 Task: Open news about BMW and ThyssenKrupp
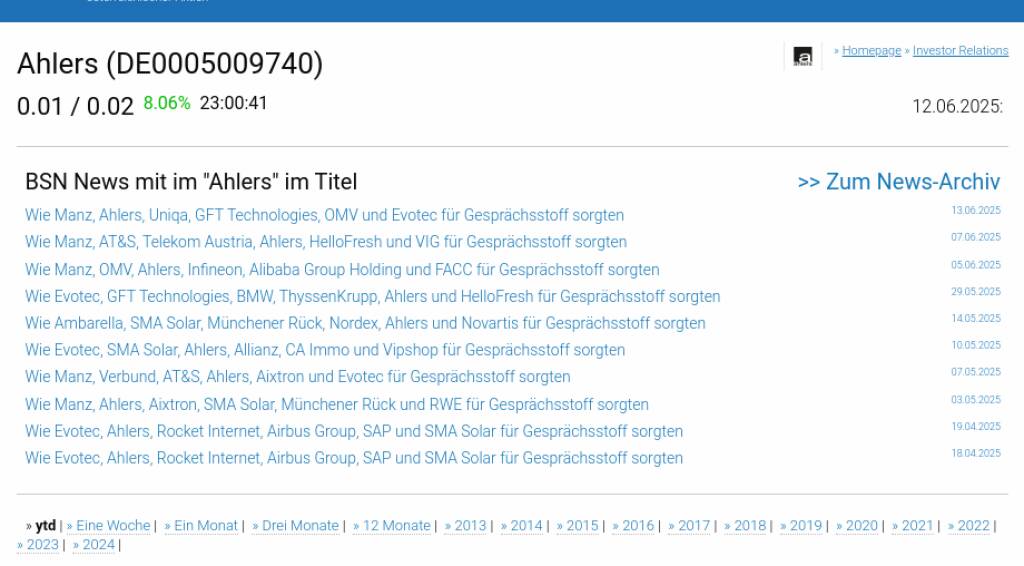372,297
